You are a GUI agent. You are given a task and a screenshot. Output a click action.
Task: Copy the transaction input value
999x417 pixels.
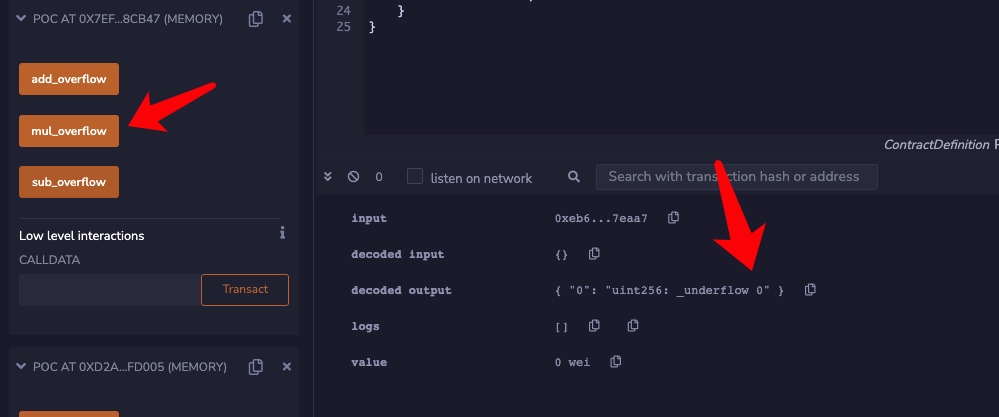click(x=674, y=218)
